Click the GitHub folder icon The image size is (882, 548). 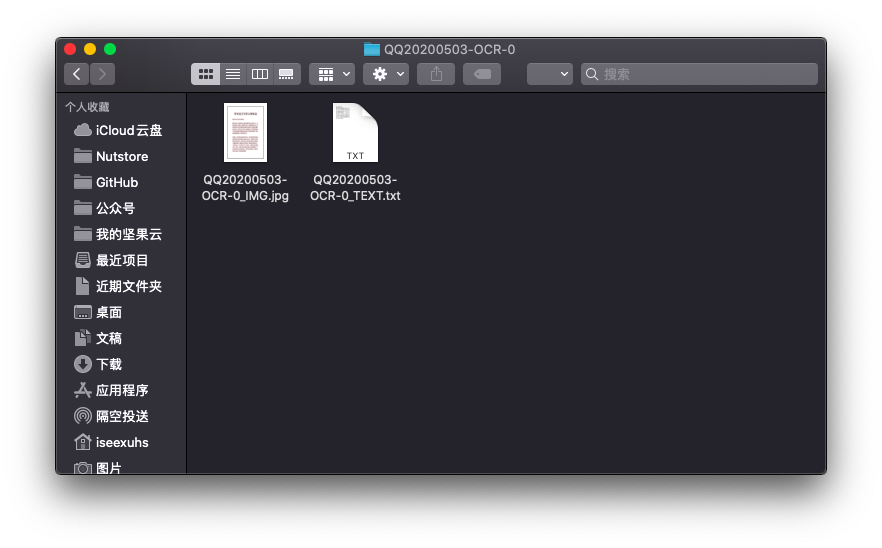pos(83,182)
